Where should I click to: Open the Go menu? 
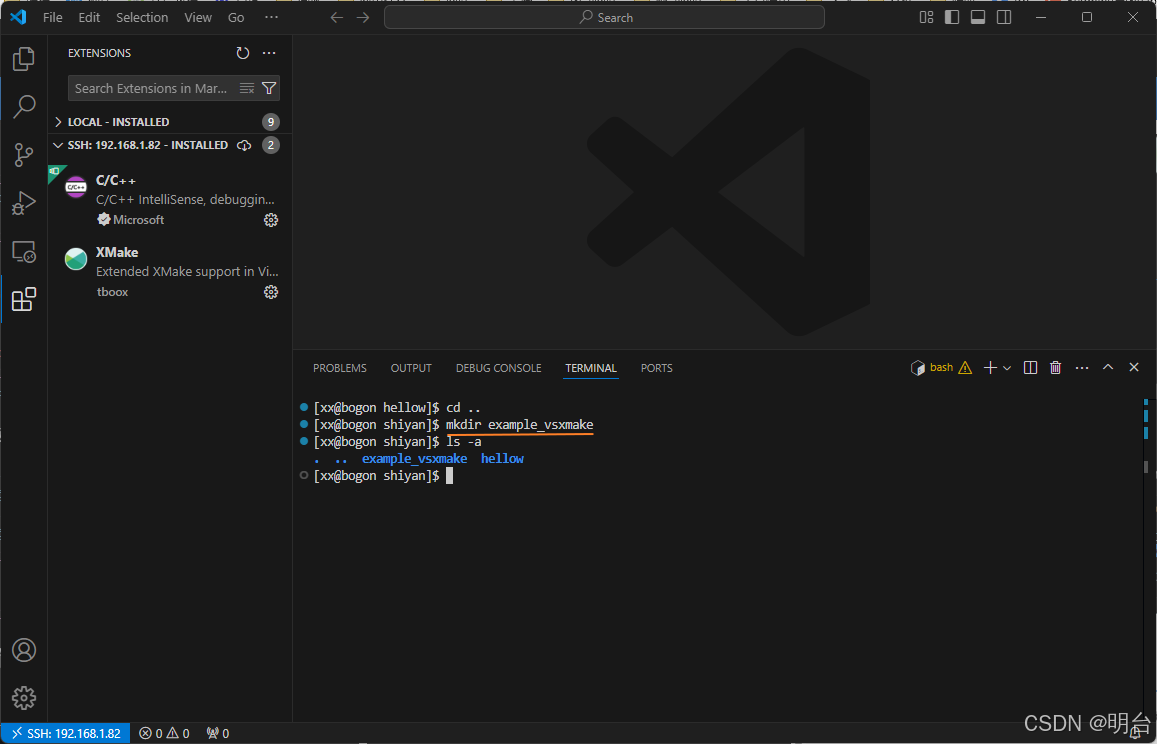coord(236,17)
